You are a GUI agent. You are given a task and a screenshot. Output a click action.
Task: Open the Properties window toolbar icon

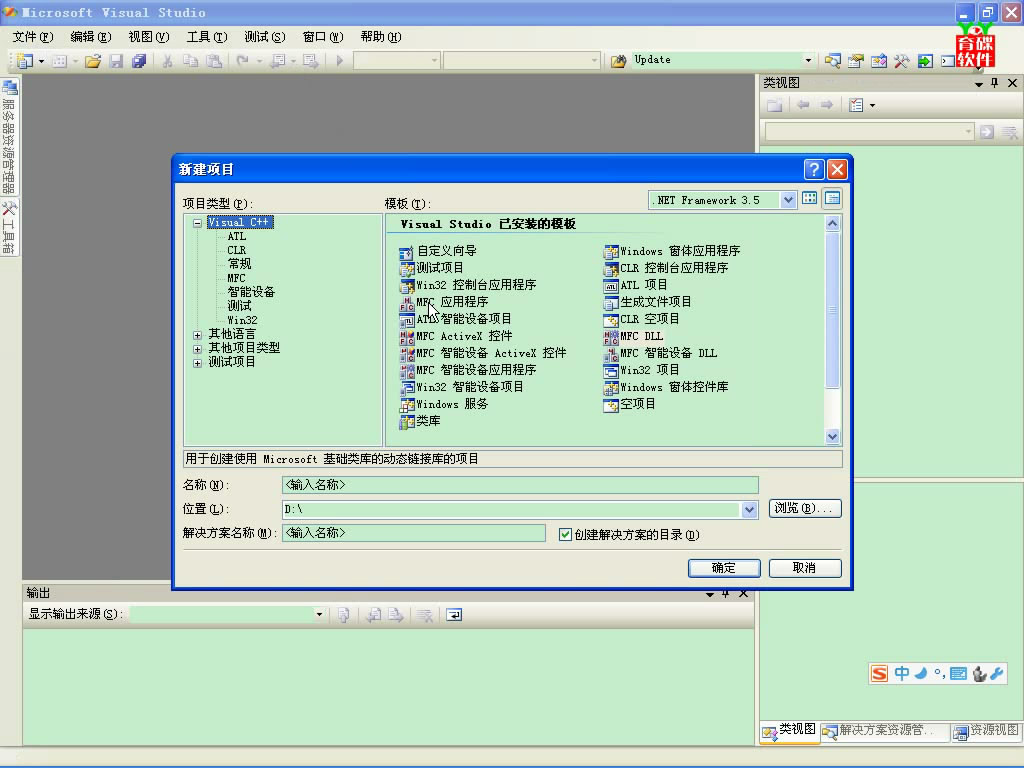pos(856,61)
